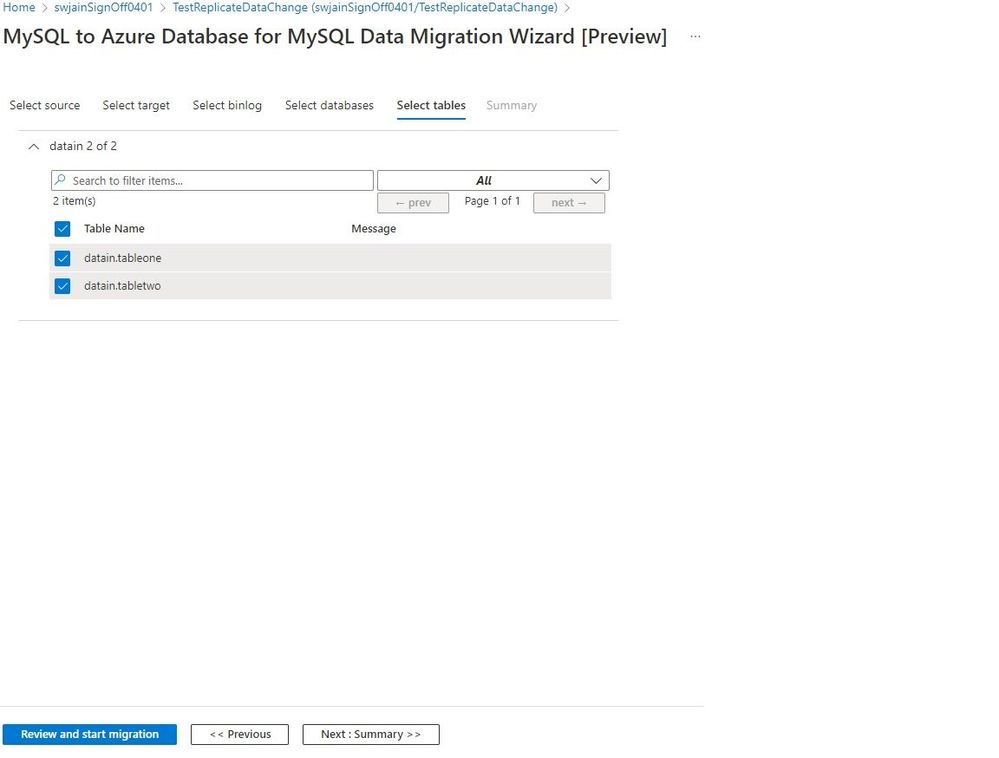Focus the Search to filter items field
This screenshot has height=758, width=999.
[x=212, y=180]
